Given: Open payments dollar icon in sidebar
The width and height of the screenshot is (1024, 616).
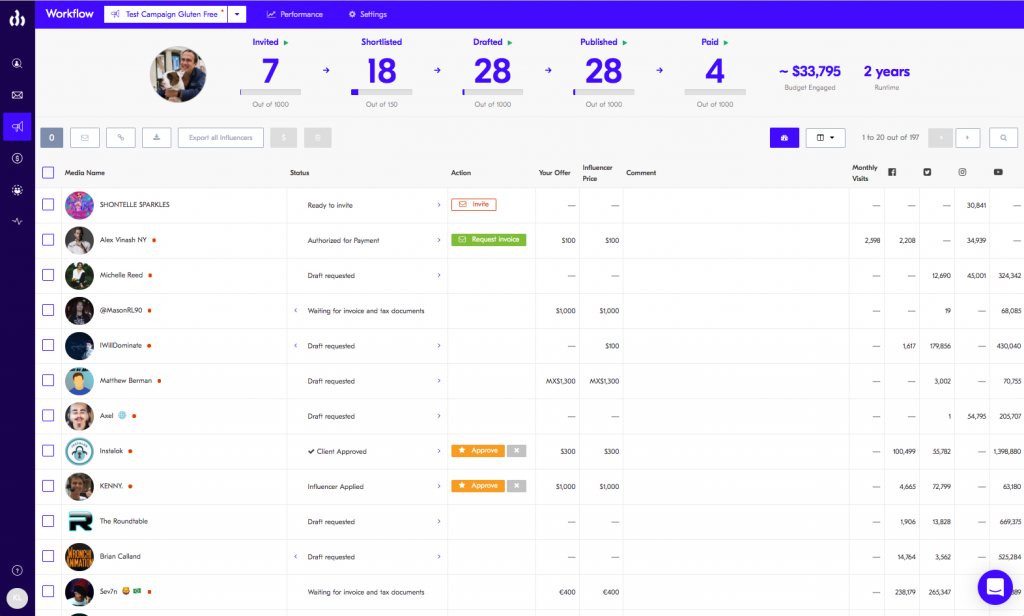Looking at the screenshot, I should point(17,158).
